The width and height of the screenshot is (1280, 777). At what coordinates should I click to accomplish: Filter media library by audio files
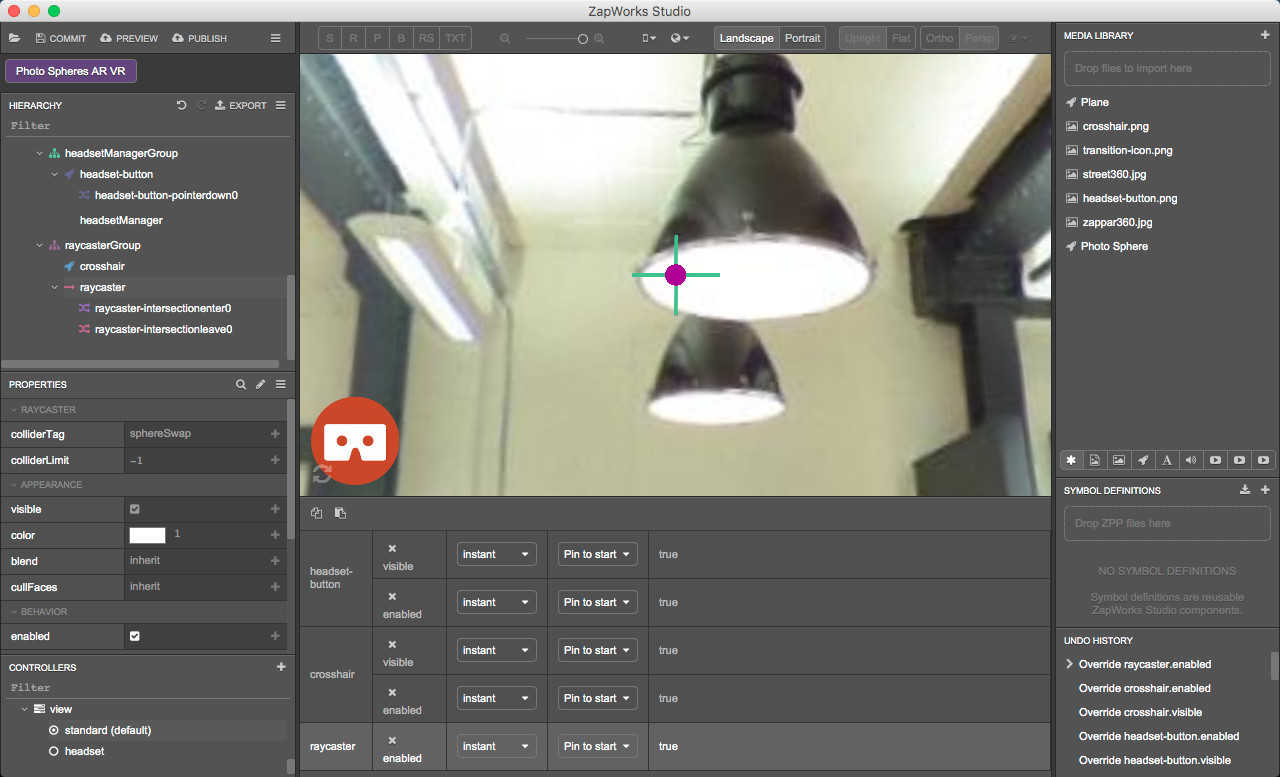[x=1191, y=460]
